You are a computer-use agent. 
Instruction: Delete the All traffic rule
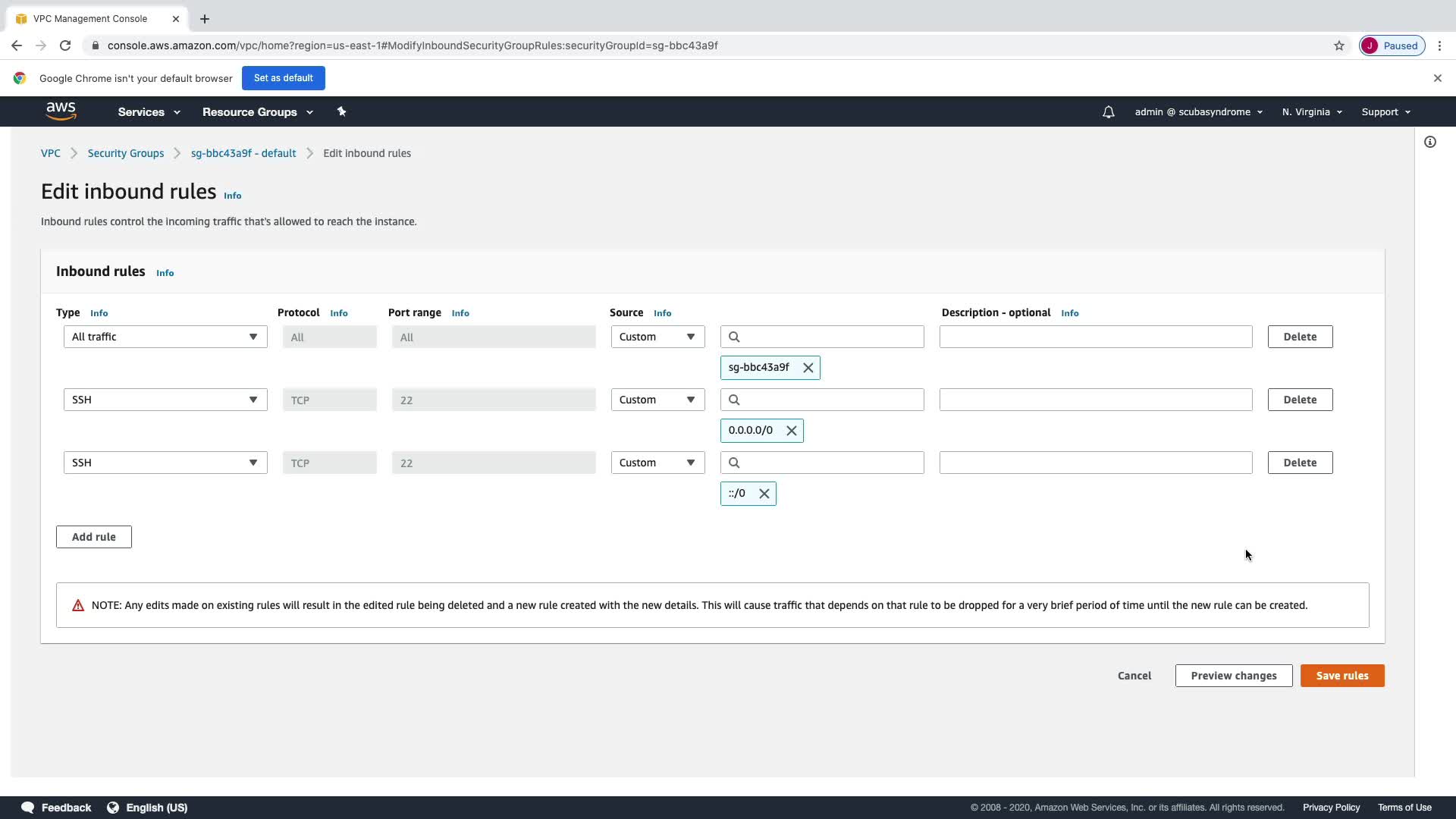1299,337
